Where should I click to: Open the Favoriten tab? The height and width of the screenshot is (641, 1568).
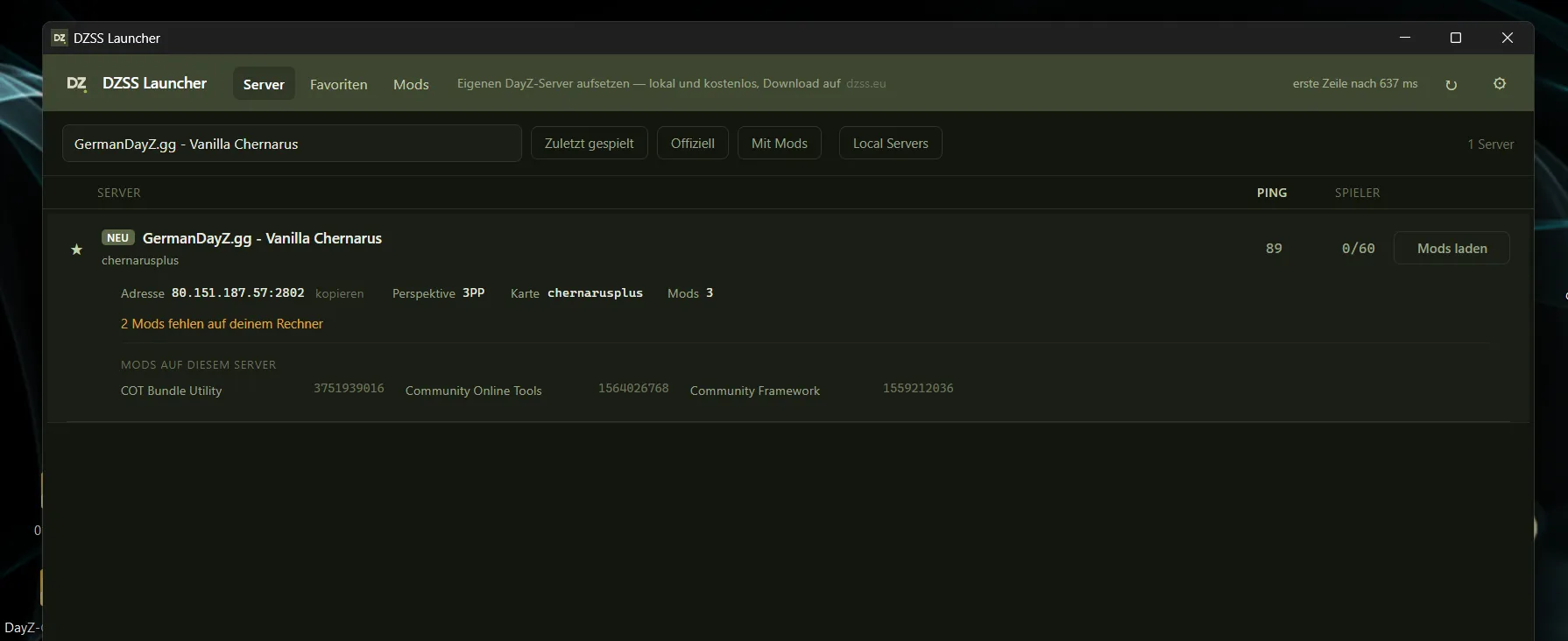click(339, 84)
